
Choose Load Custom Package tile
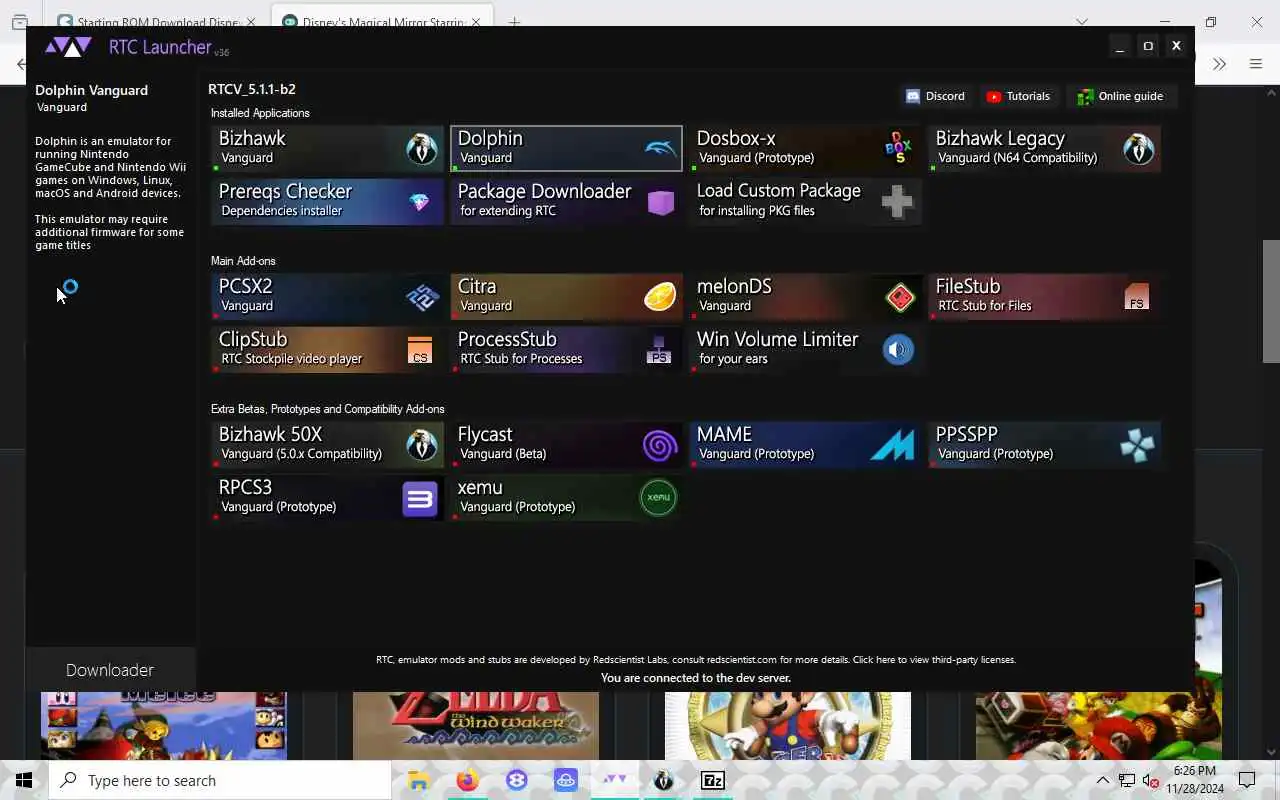point(805,201)
